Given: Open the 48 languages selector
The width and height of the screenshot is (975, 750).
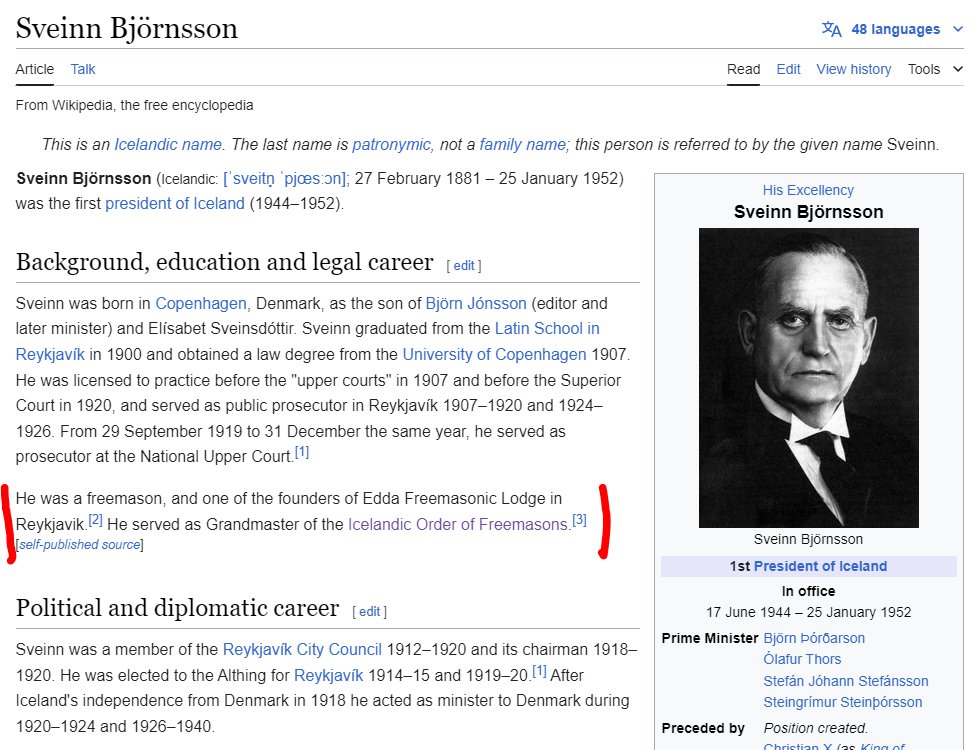Looking at the screenshot, I should pyautogui.click(x=895, y=29).
